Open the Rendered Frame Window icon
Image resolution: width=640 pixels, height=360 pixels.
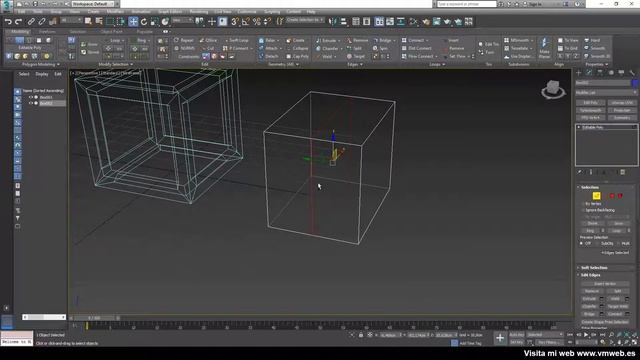pos(437,21)
